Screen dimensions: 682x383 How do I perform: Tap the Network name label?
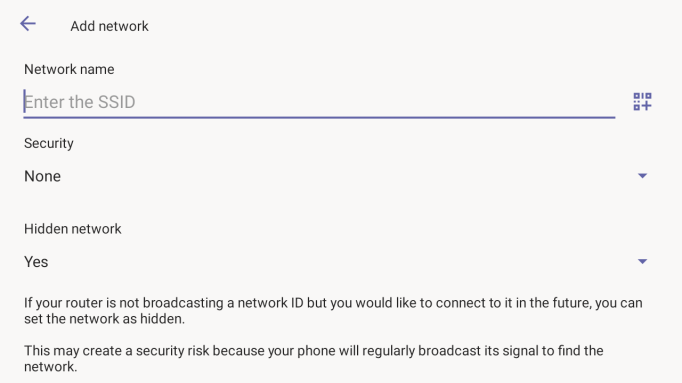pos(69,69)
